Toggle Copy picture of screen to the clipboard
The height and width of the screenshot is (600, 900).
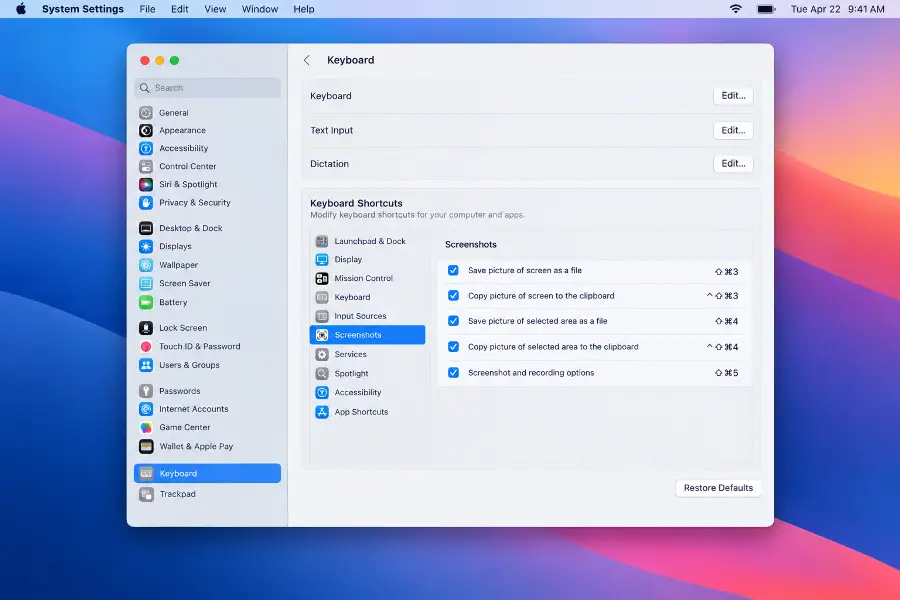[453, 295]
